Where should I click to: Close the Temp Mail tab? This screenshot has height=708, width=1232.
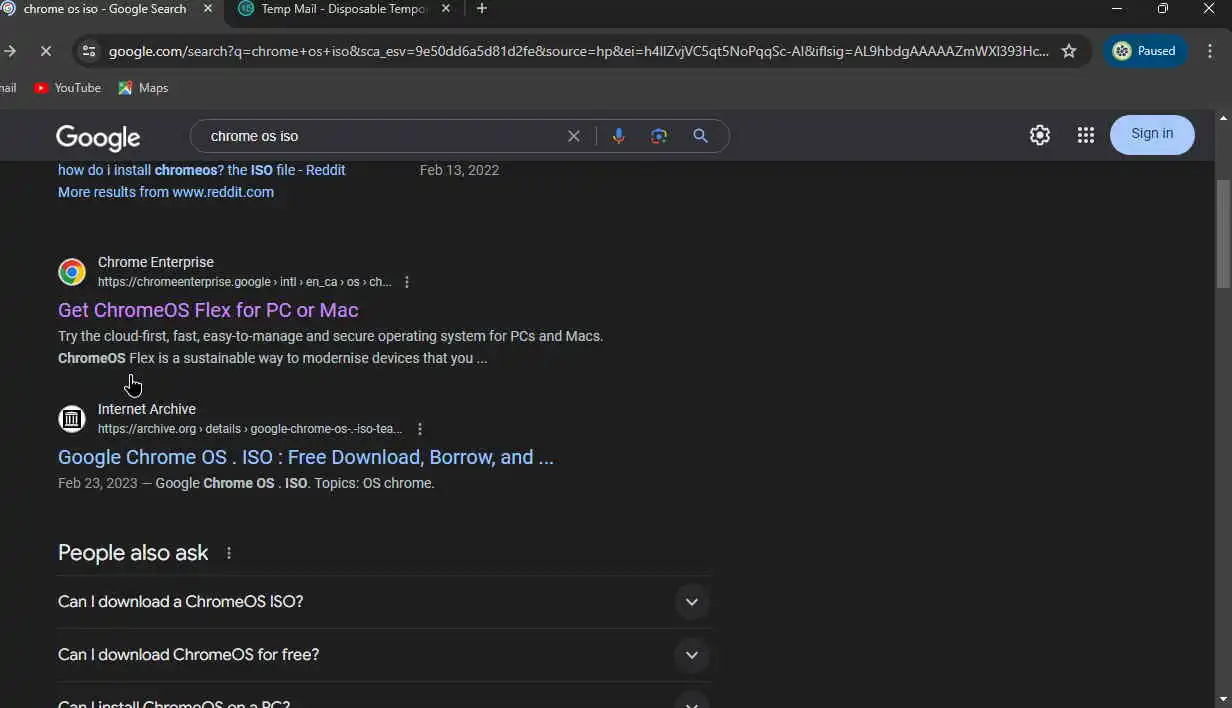(445, 9)
